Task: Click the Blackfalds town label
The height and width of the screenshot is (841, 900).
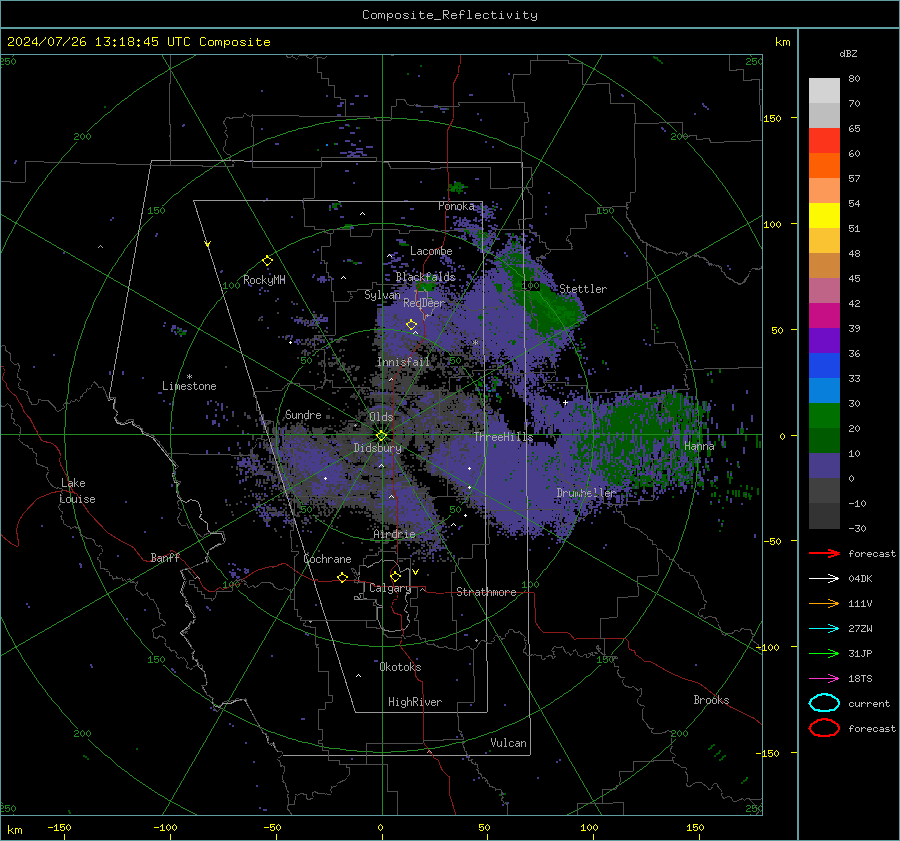Action: tap(425, 277)
